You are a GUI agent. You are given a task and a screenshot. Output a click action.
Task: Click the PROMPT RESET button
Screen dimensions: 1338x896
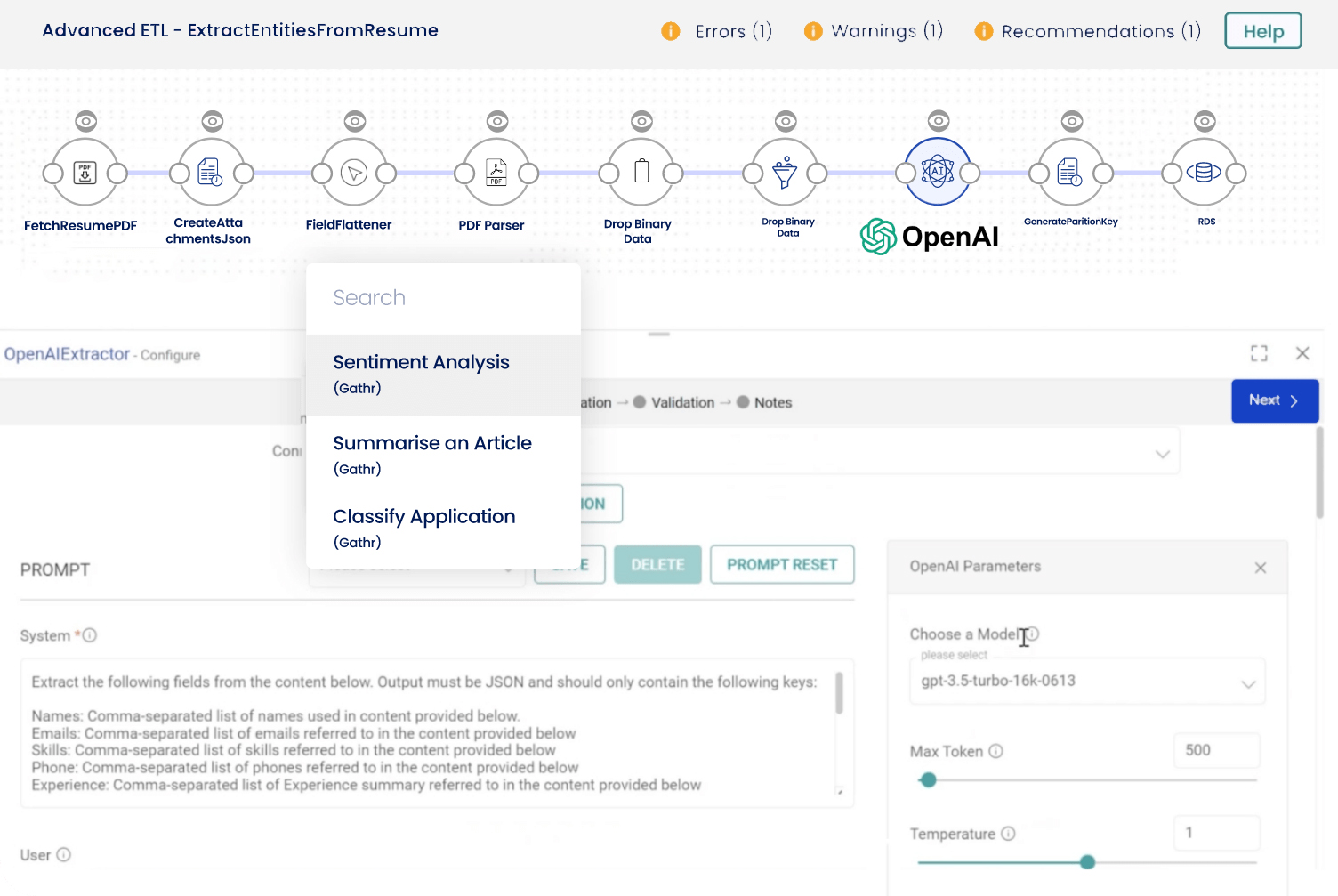pyautogui.click(x=782, y=565)
